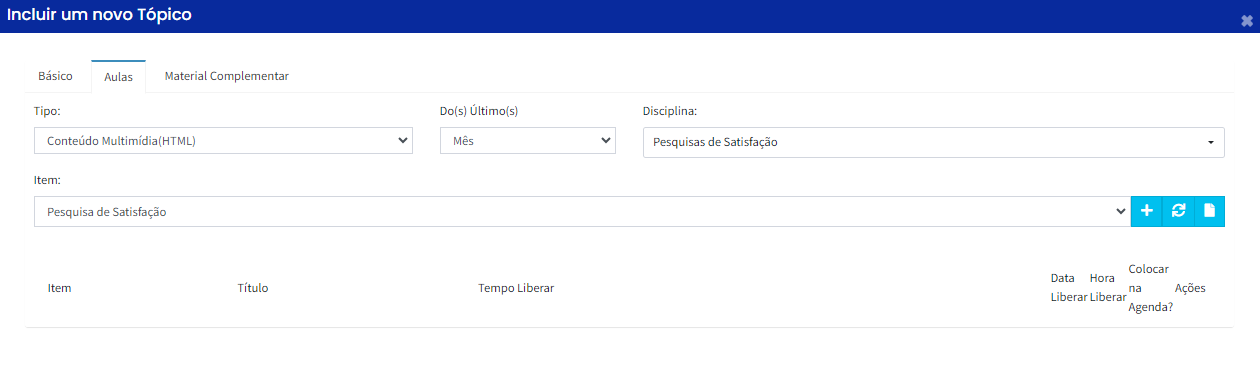The width and height of the screenshot is (1260, 366).
Task: Click the dialog title Incluir um novo Tópico
Action: coord(100,15)
